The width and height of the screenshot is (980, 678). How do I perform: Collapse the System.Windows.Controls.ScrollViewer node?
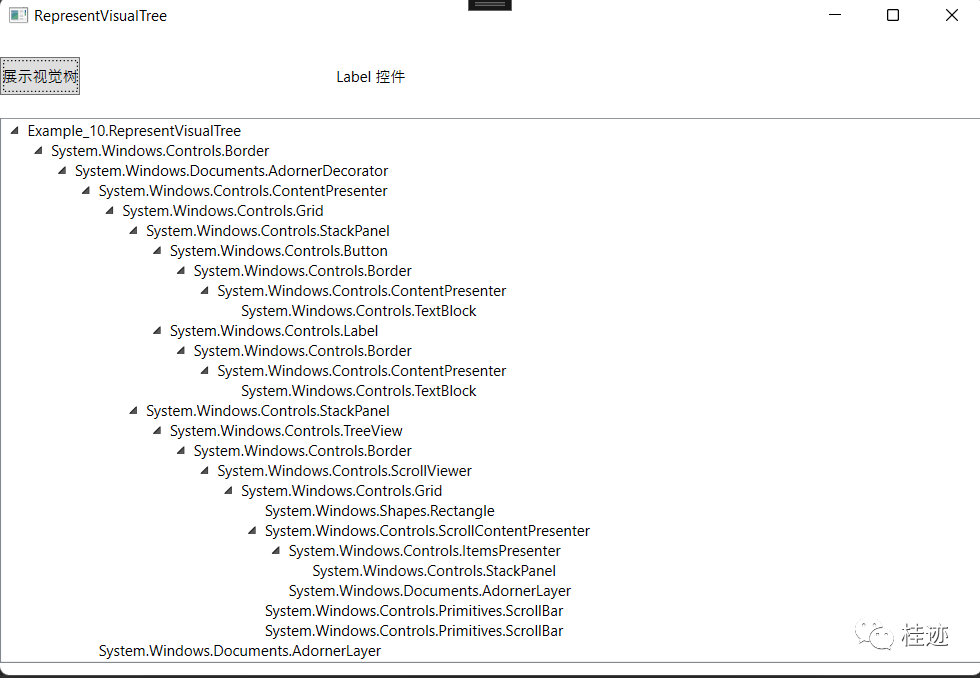pyautogui.click(x=204, y=470)
